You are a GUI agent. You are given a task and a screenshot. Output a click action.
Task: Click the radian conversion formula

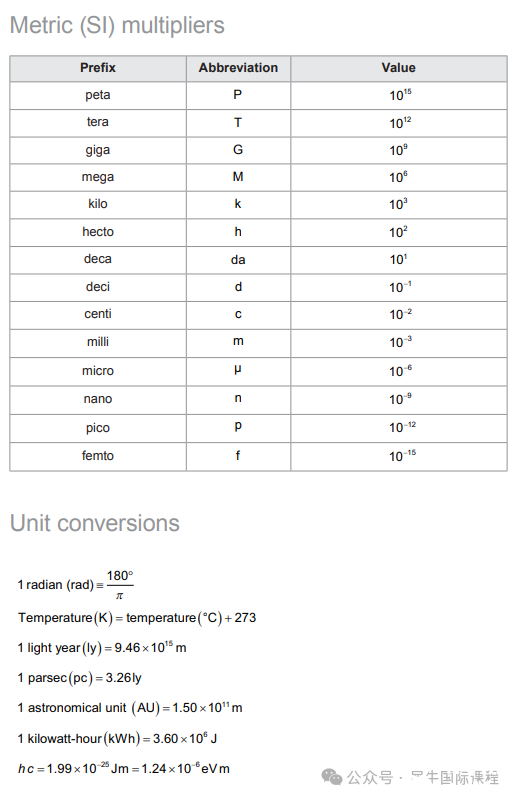click(x=75, y=584)
